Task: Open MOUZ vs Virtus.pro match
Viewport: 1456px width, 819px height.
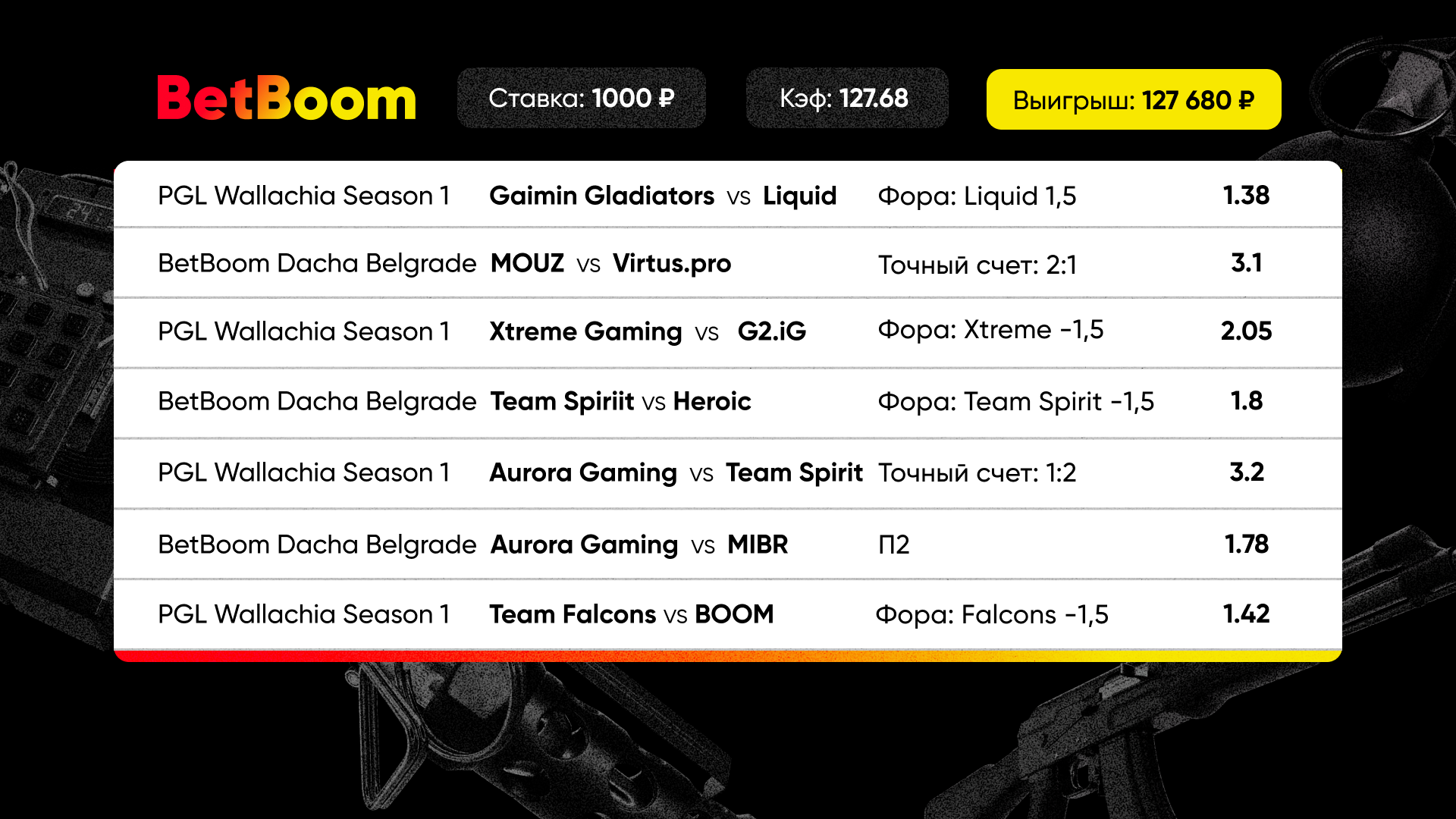Action: (x=610, y=263)
